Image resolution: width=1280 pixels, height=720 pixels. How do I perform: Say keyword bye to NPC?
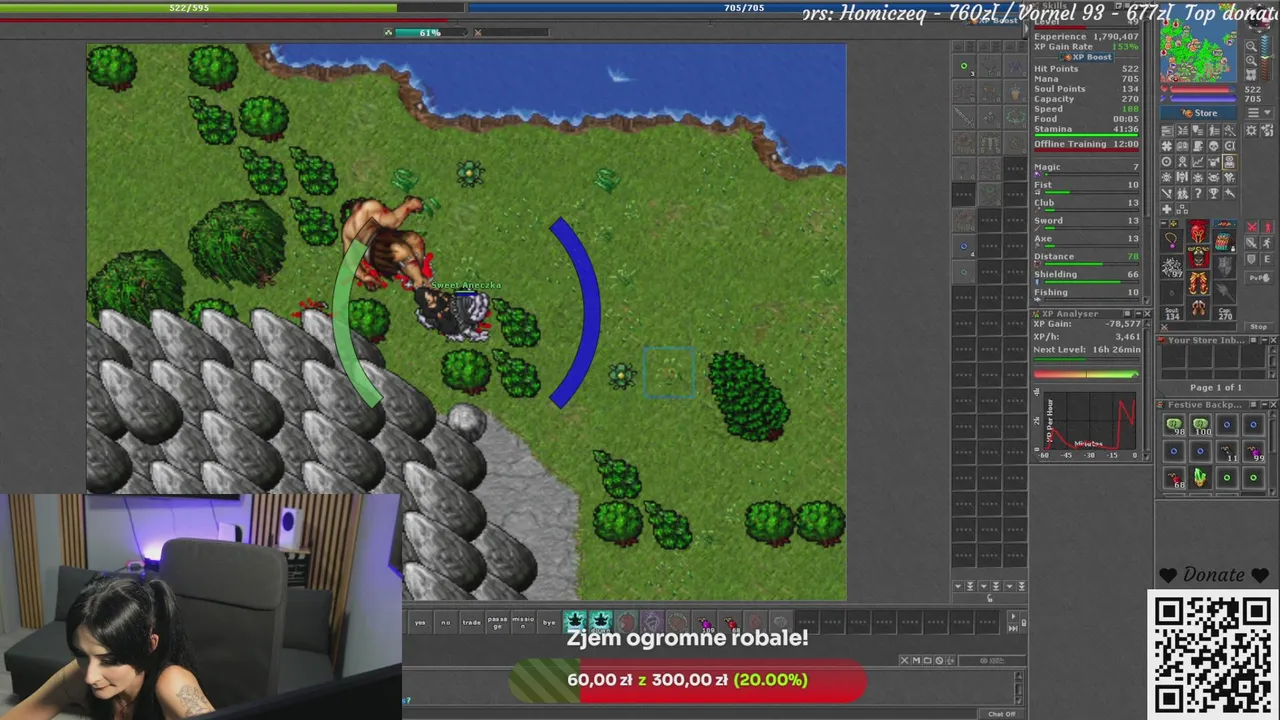click(x=549, y=622)
